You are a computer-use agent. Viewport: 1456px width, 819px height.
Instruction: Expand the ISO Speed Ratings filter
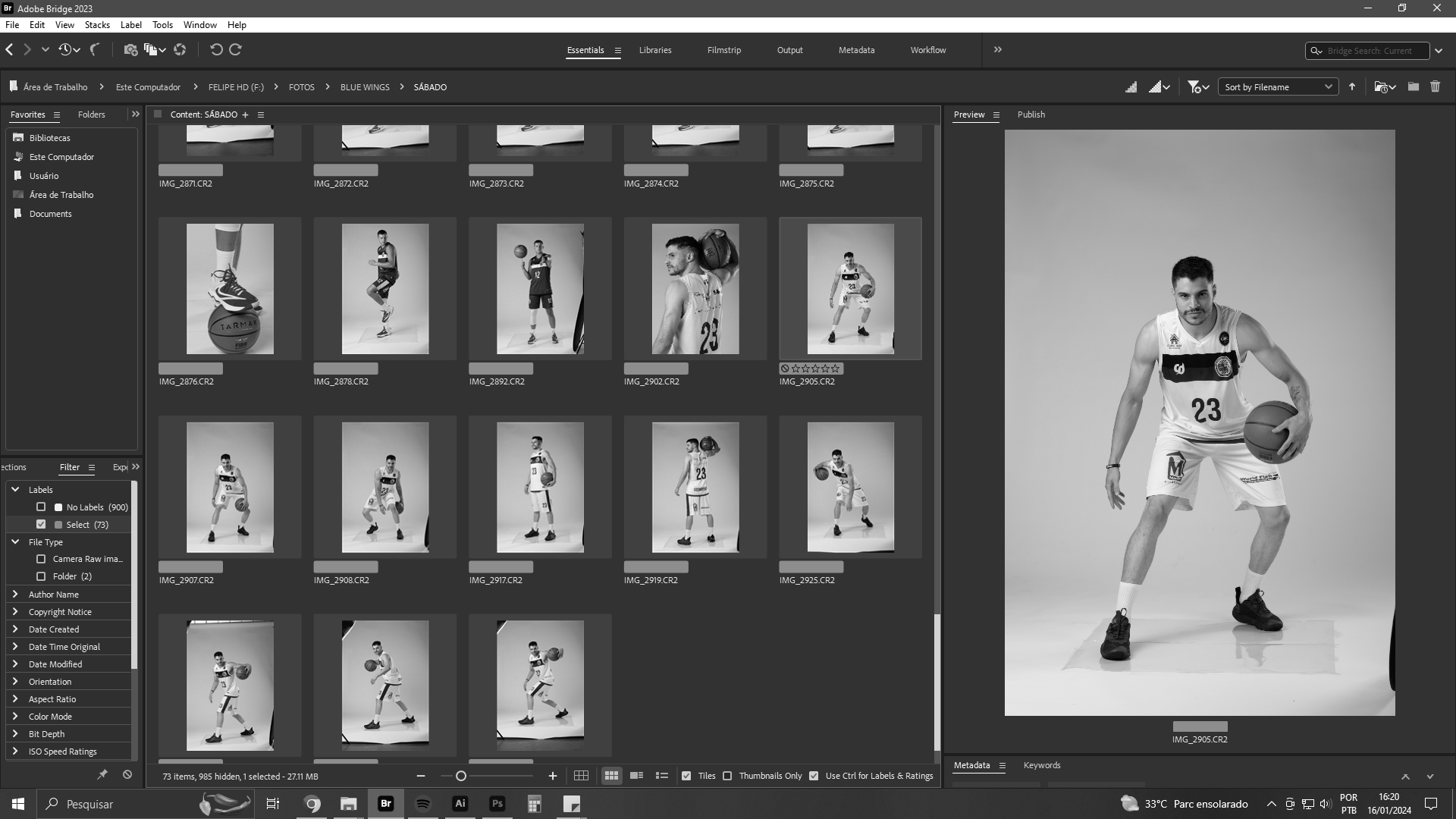coord(15,752)
